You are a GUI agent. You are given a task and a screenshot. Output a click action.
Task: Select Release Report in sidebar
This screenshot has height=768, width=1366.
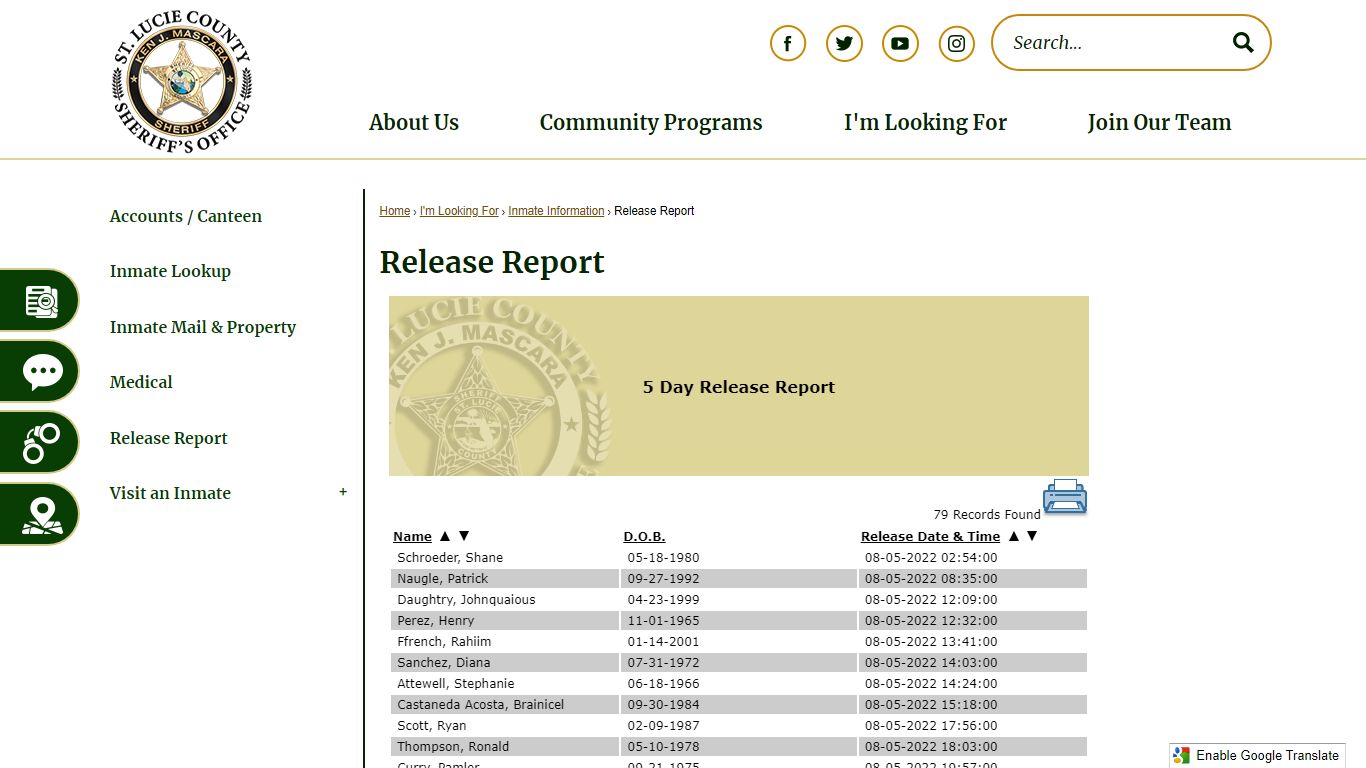pyautogui.click(x=169, y=438)
